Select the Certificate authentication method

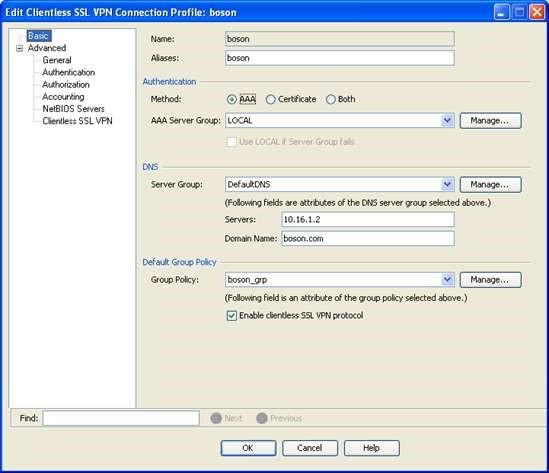point(270,99)
